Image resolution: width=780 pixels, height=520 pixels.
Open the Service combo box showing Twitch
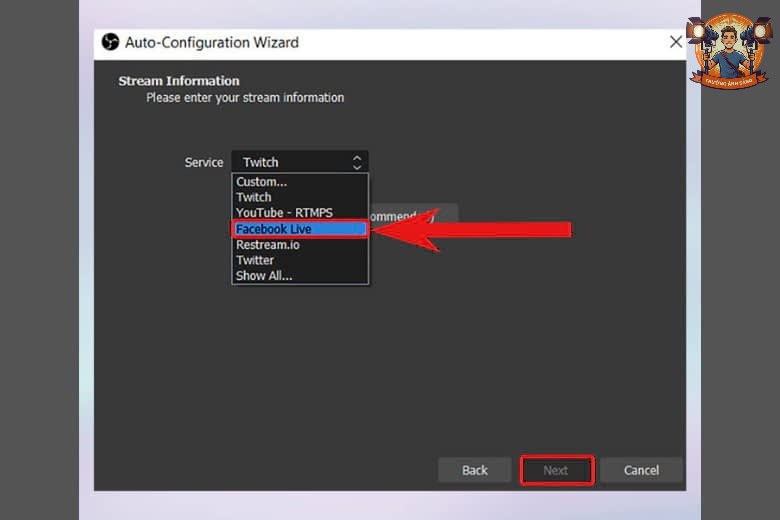[300, 162]
